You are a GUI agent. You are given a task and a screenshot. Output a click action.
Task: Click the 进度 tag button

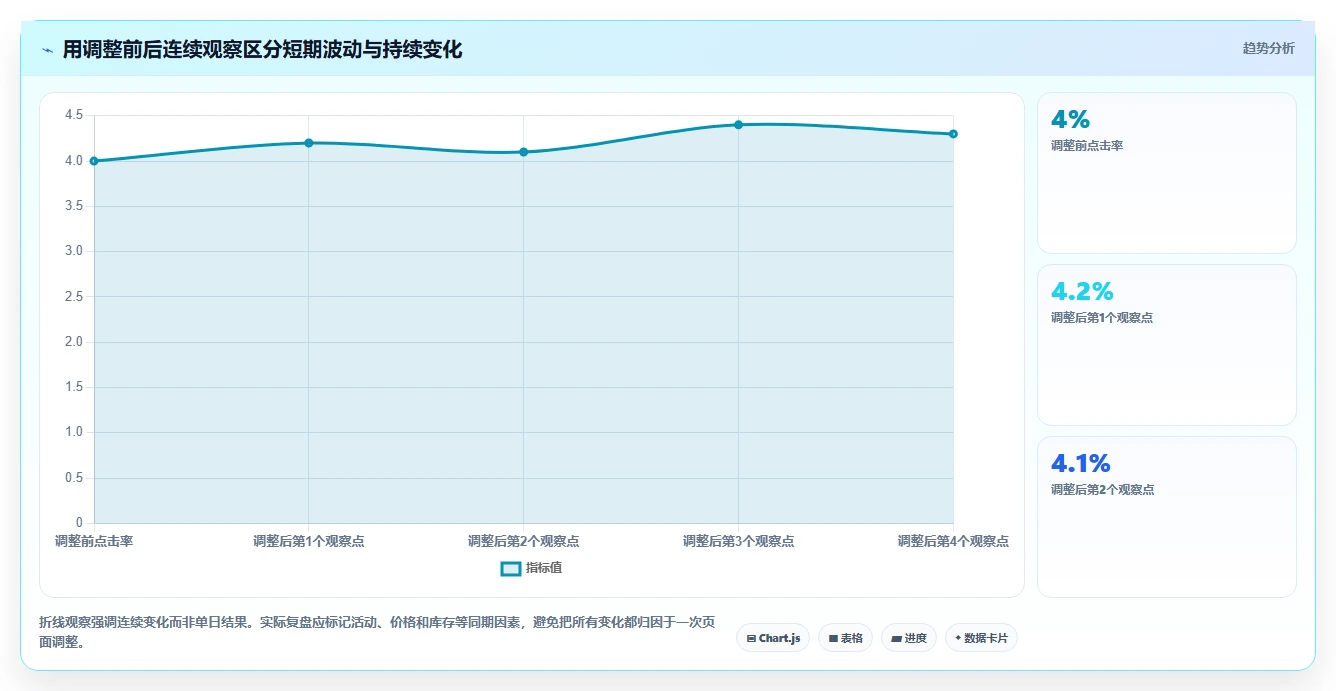pyautogui.click(x=908, y=638)
